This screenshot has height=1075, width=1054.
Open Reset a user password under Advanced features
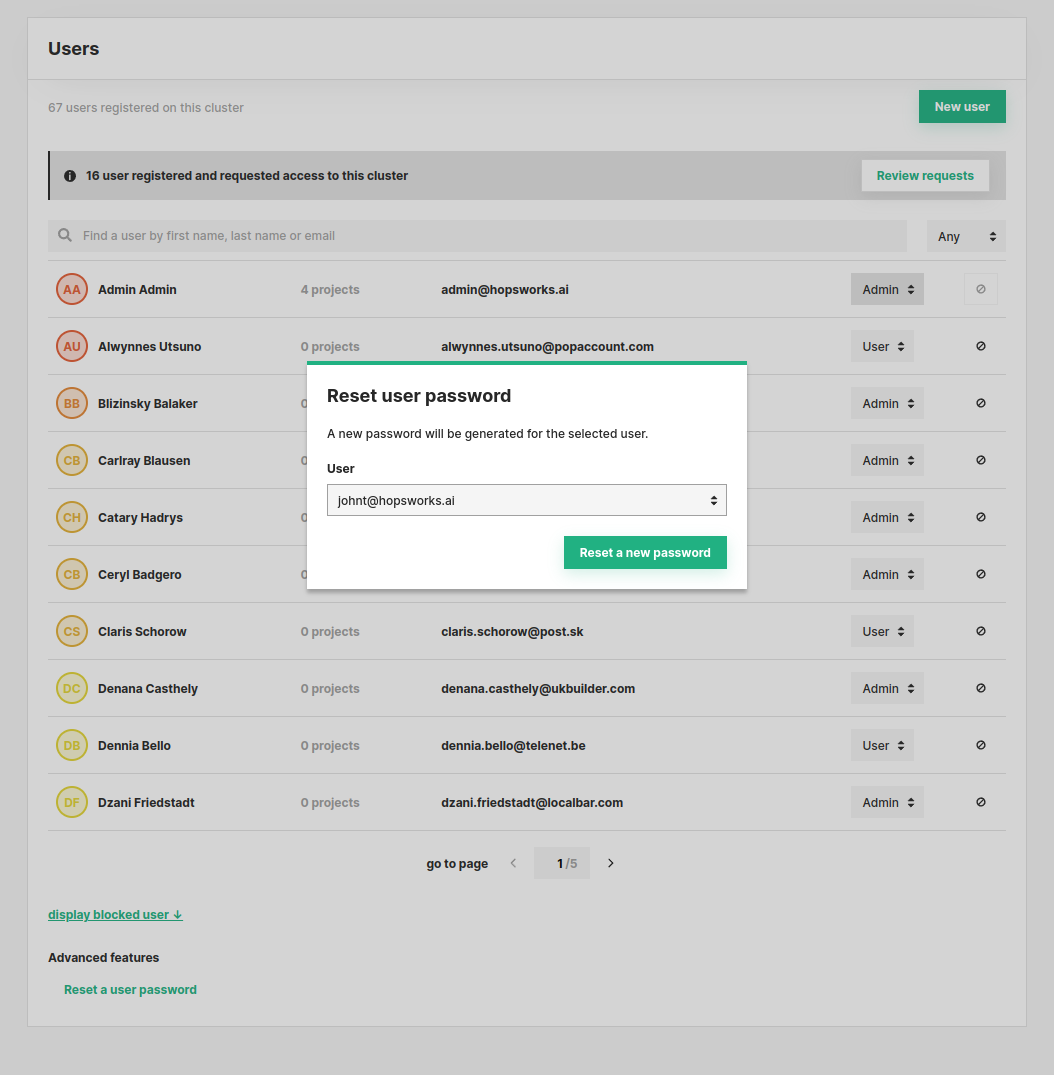130,989
